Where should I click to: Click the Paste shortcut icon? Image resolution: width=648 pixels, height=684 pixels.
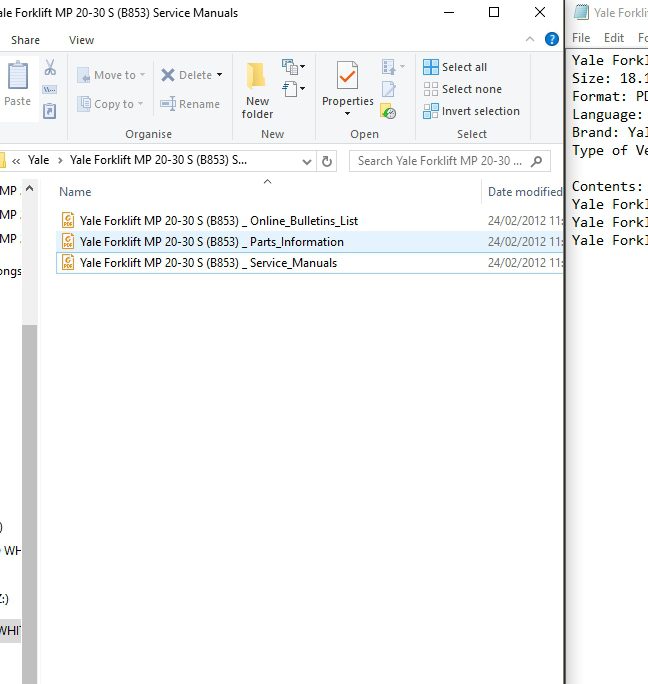pyautogui.click(x=49, y=111)
